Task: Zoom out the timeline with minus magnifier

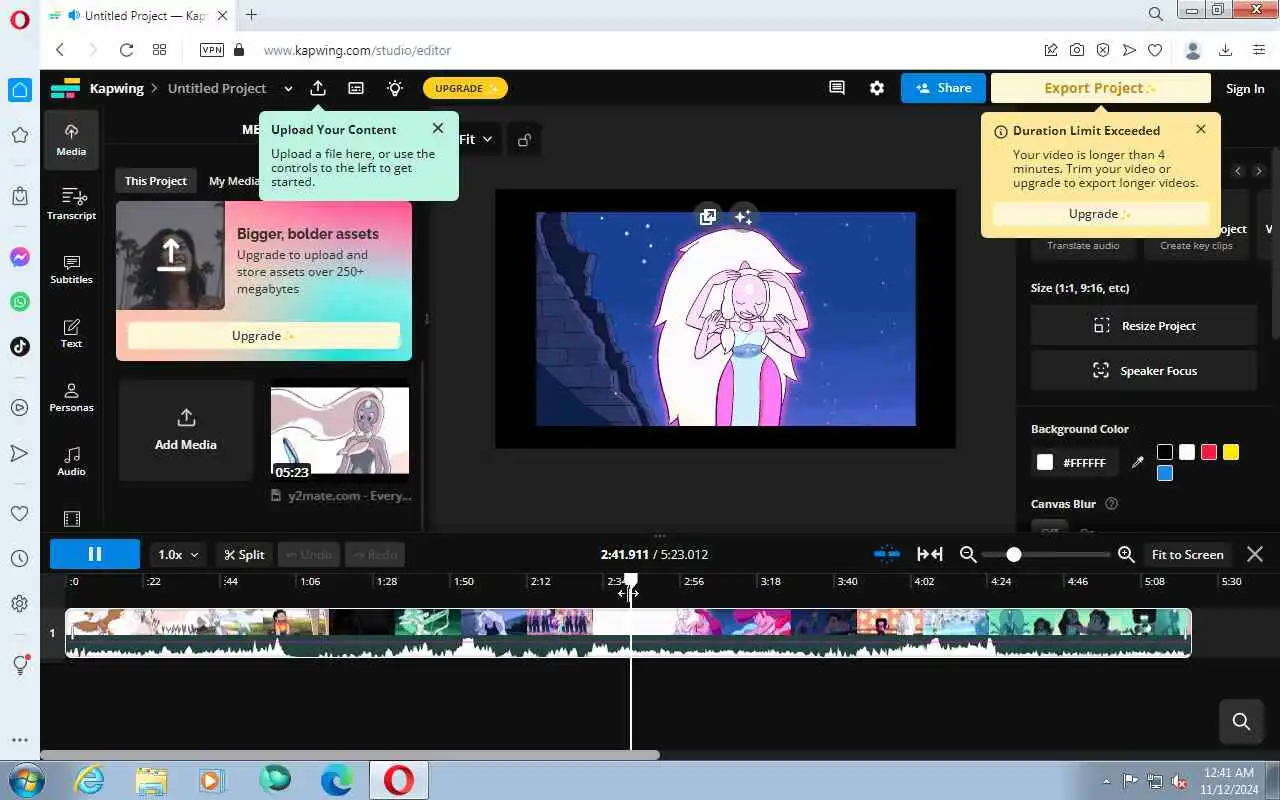Action: point(967,554)
